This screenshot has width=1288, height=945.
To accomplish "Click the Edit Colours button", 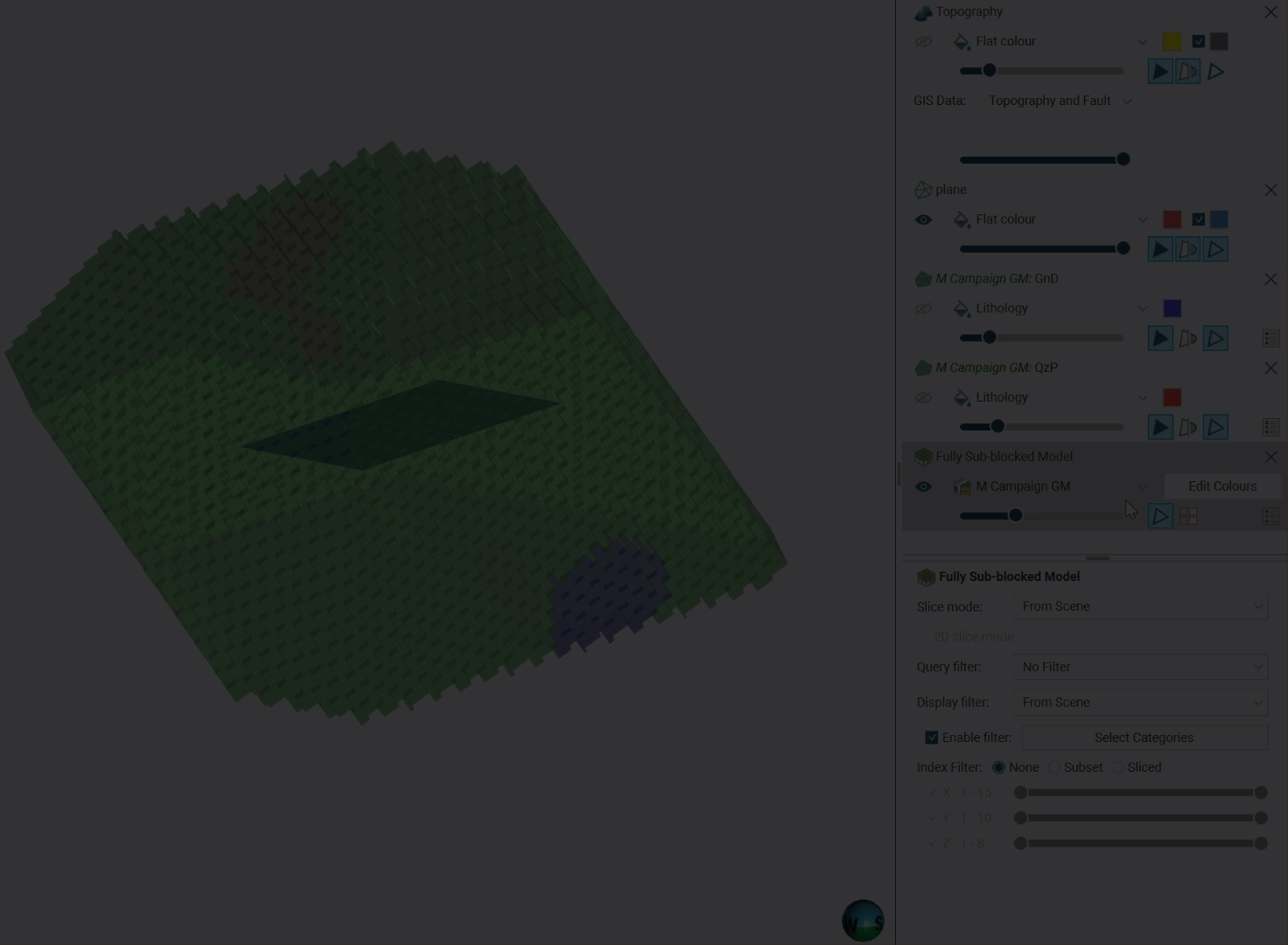I will click(x=1221, y=486).
